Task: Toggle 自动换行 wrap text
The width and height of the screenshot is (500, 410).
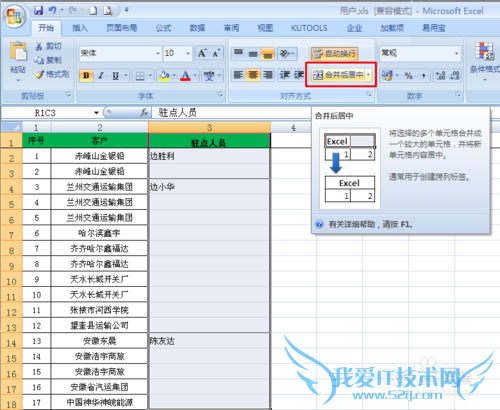Action: click(334, 53)
